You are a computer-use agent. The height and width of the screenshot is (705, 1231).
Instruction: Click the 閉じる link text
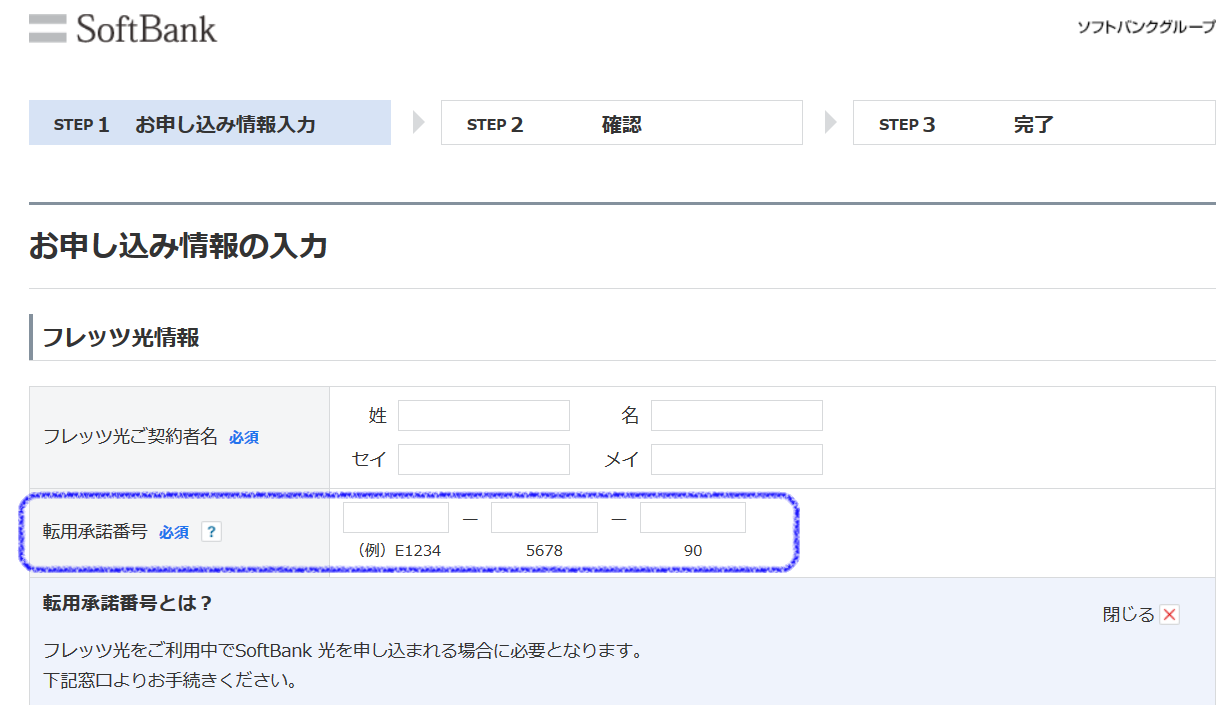[1128, 614]
